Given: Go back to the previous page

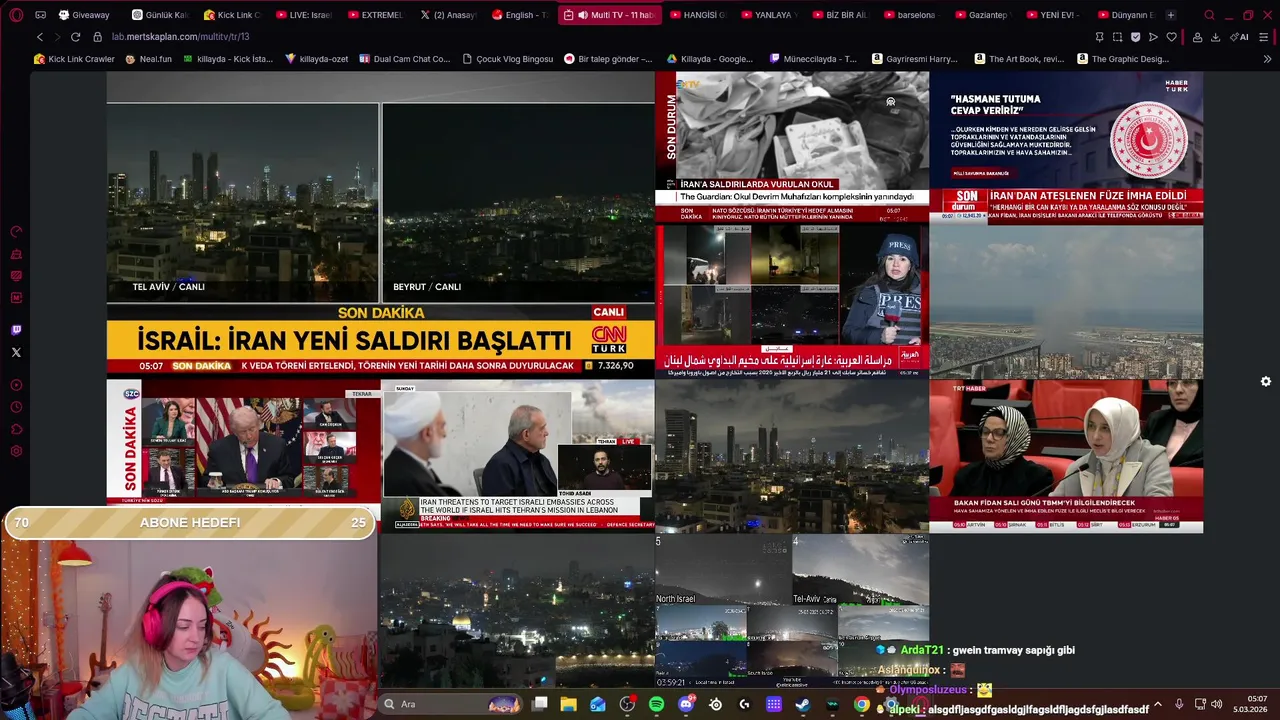Looking at the screenshot, I should pos(40,37).
